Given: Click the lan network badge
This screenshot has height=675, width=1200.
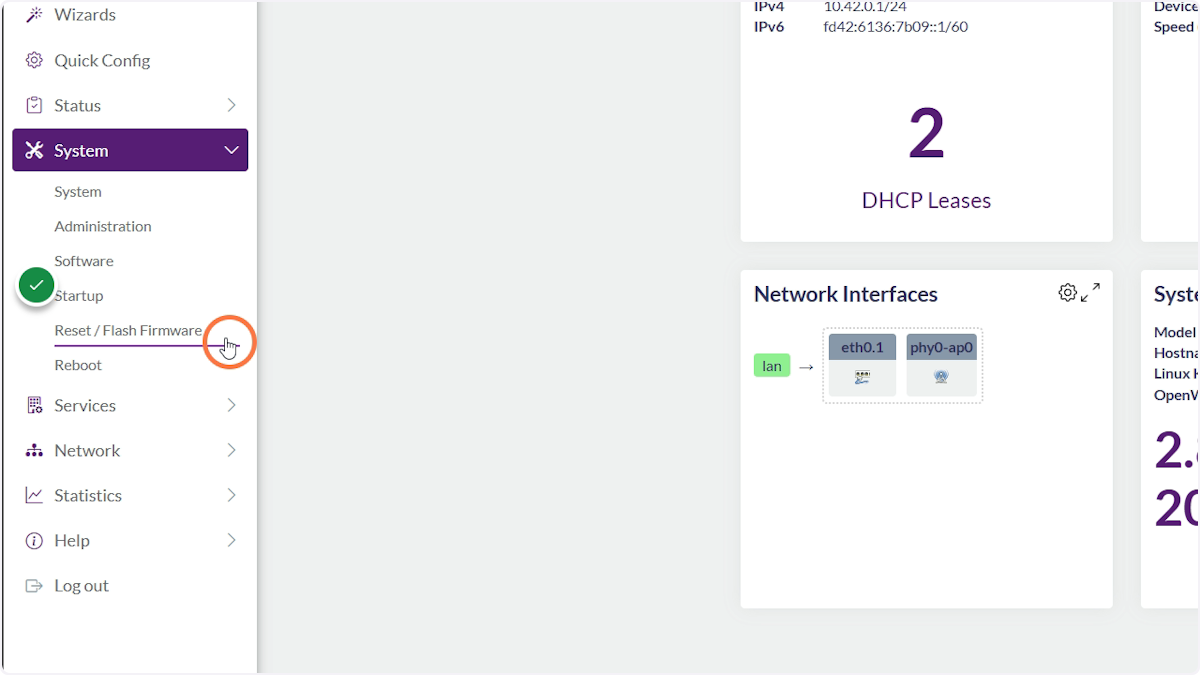Looking at the screenshot, I should click(771, 365).
